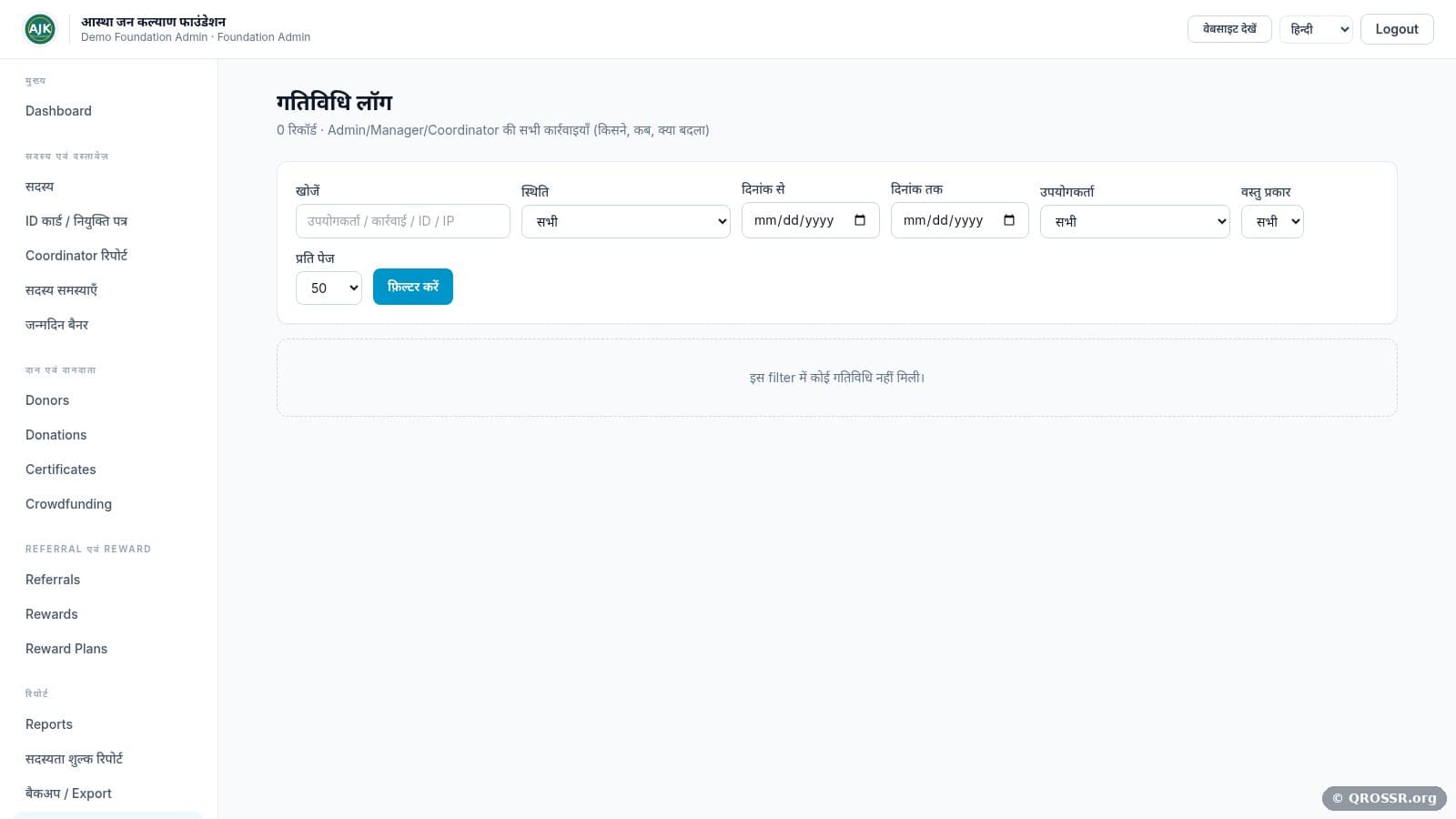Click the Logout button
Image resolution: width=1456 pixels, height=819 pixels.
pyautogui.click(x=1397, y=29)
